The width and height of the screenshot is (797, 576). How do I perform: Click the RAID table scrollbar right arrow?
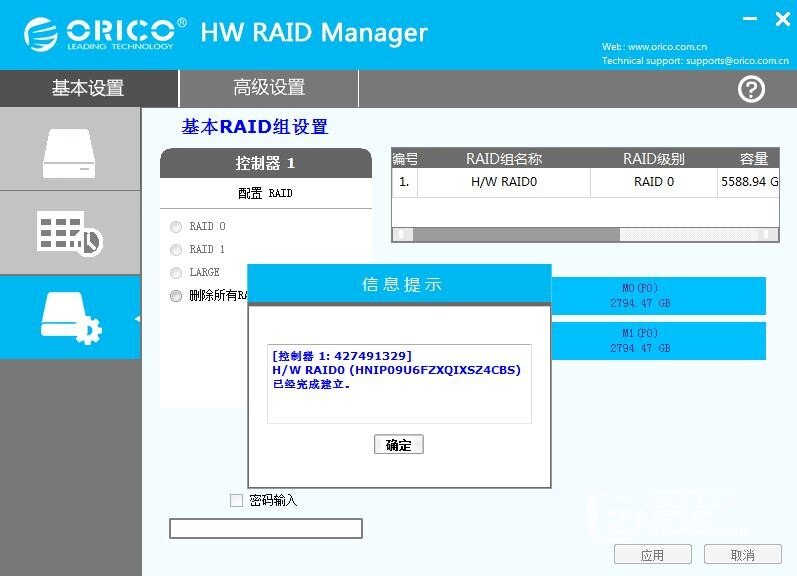[767, 234]
